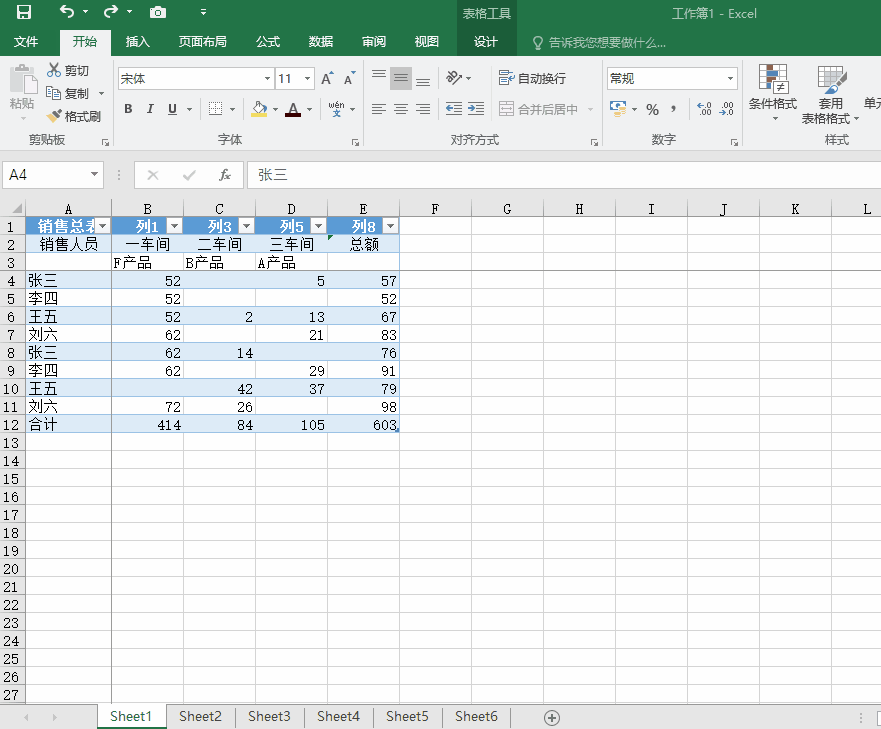Click the Cut (剪切) scissors icon
This screenshot has height=729, width=881.
tap(55, 71)
